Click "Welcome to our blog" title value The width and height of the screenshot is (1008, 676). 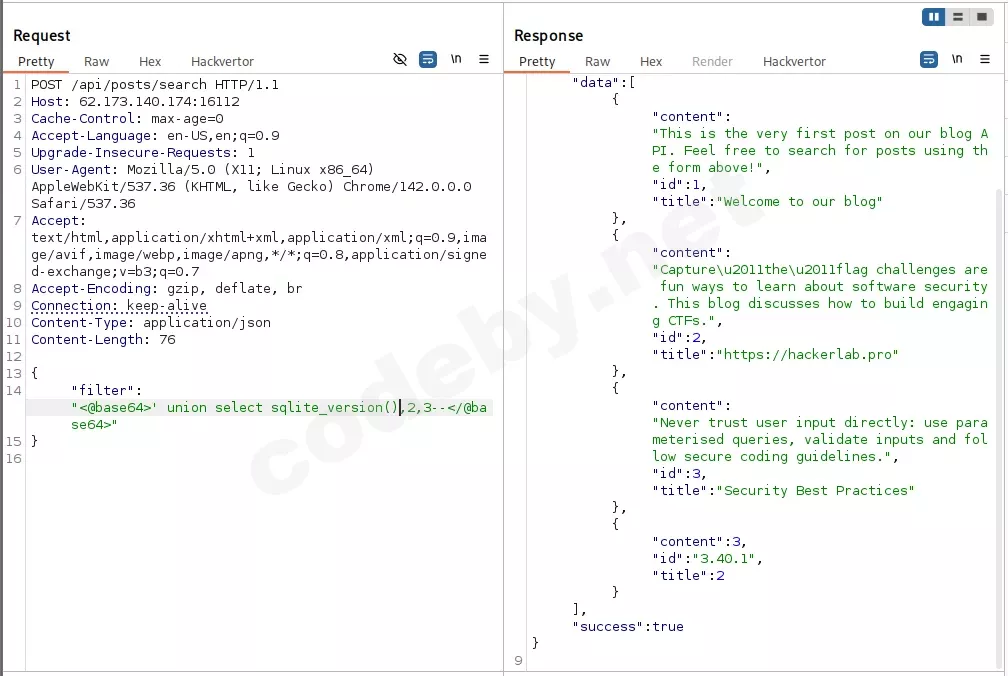pos(800,202)
